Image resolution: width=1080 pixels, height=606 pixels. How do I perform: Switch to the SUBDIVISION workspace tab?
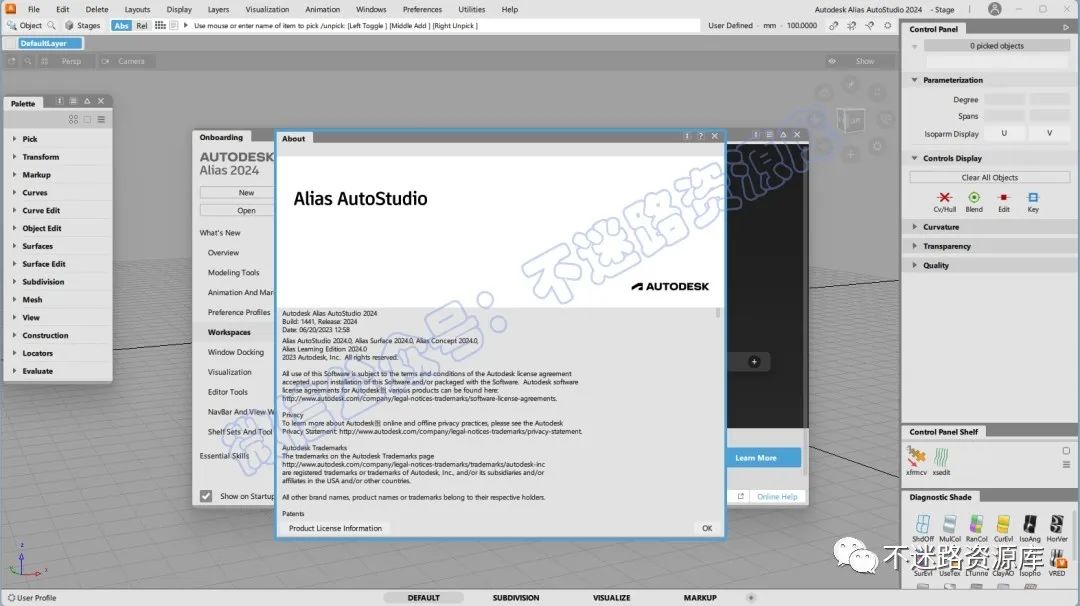pyautogui.click(x=516, y=598)
